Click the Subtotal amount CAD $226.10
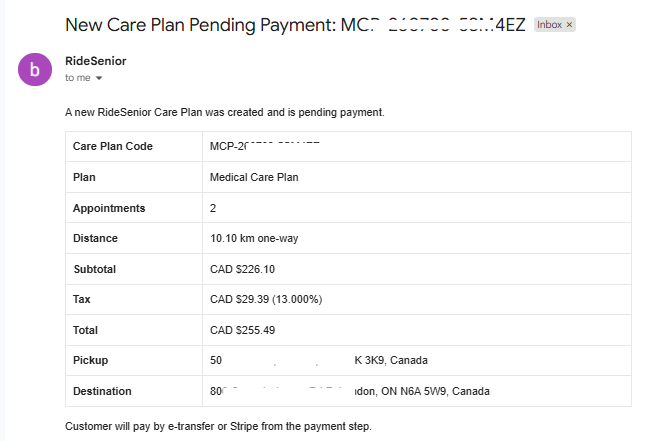Screen dimensions: 646x441 pyautogui.click(x=242, y=269)
